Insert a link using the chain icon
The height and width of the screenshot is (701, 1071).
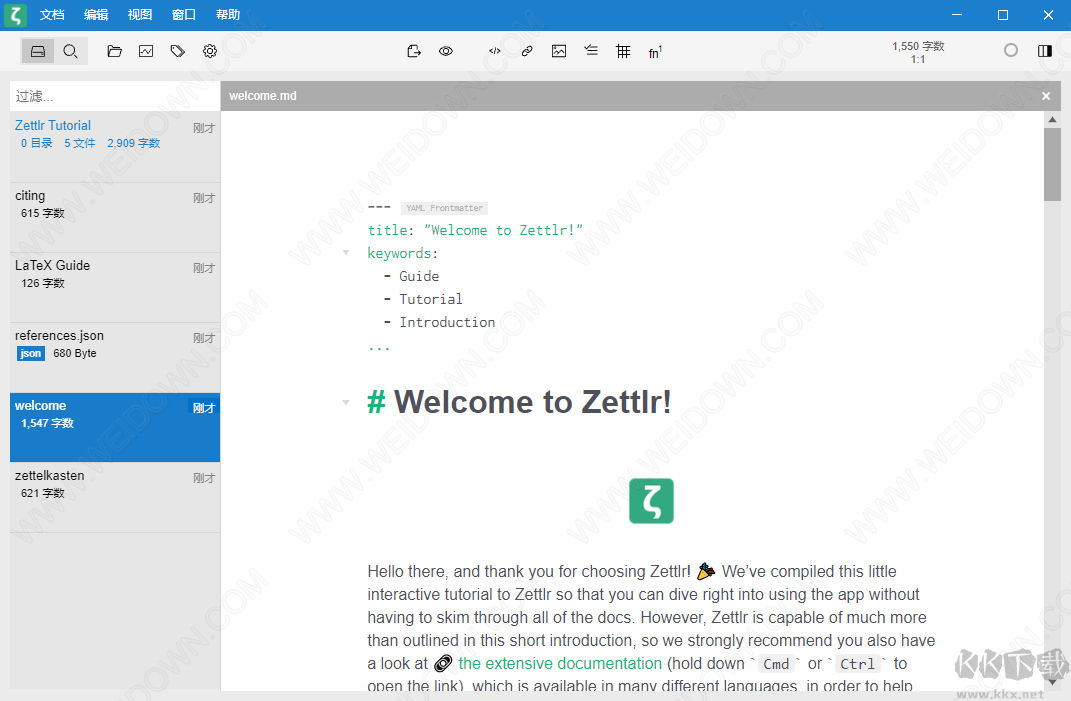pos(527,51)
